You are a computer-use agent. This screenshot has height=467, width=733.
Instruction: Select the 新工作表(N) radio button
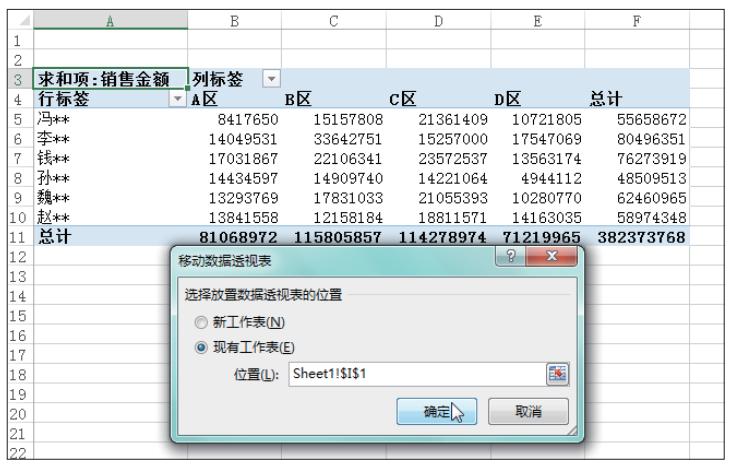click(x=201, y=323)
